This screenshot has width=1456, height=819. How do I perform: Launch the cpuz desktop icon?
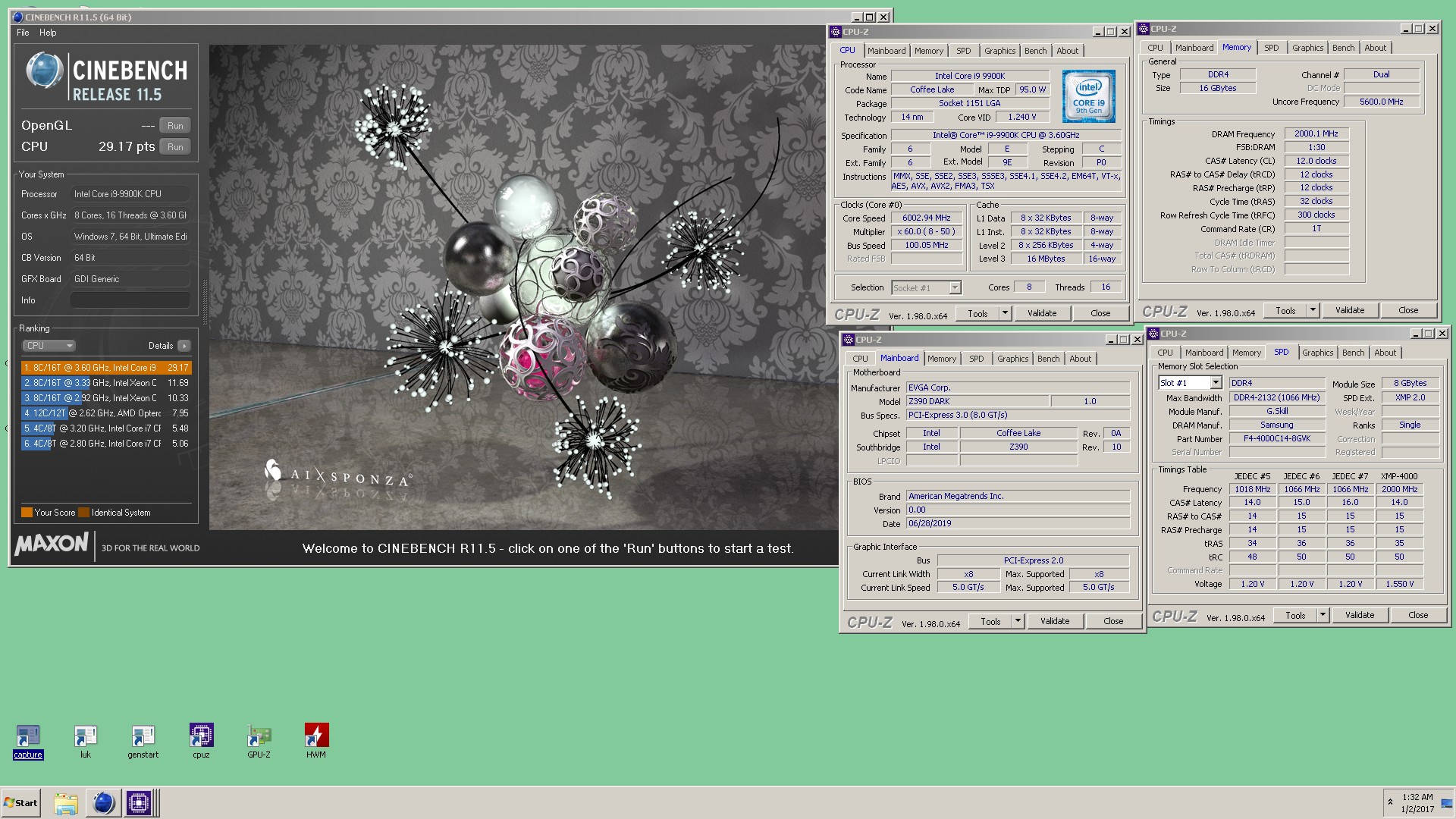(x=201, y=740)
